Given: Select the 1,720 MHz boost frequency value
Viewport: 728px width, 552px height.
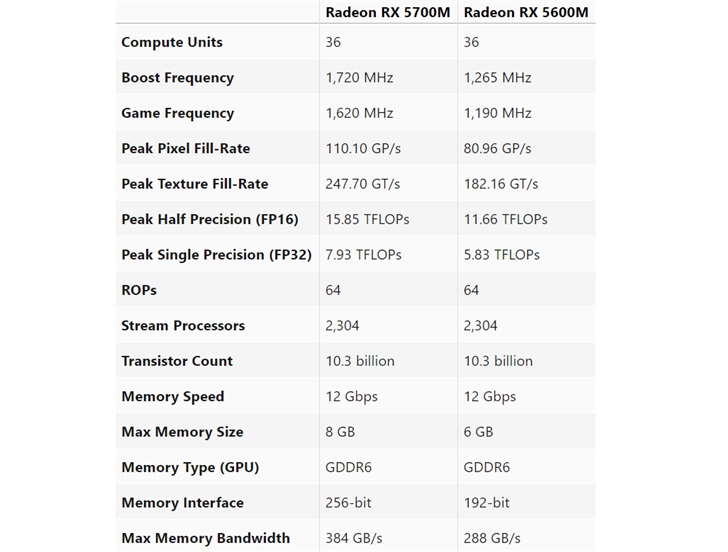Looking at the screenshot, I should pyautogui.click(x=359, y=78).
